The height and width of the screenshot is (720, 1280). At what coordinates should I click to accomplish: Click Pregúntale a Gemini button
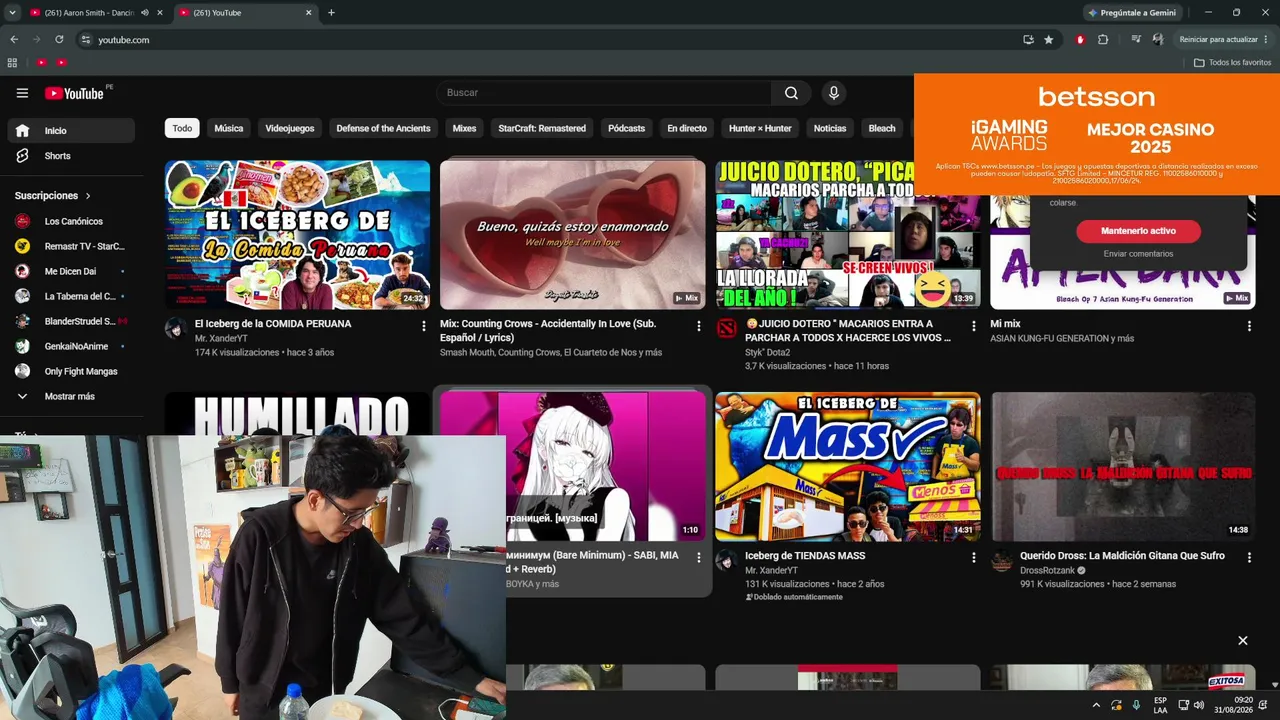click(x=1131, y=13)
